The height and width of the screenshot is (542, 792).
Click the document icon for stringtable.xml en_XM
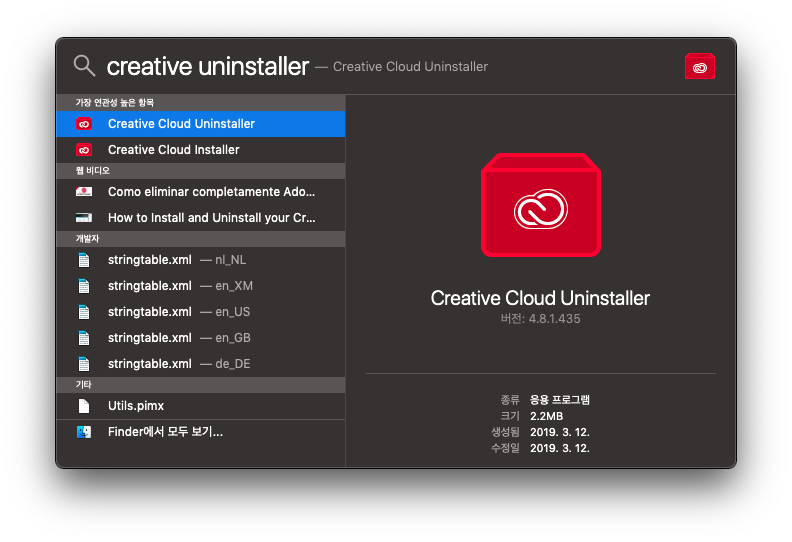[x=84, y=286]
